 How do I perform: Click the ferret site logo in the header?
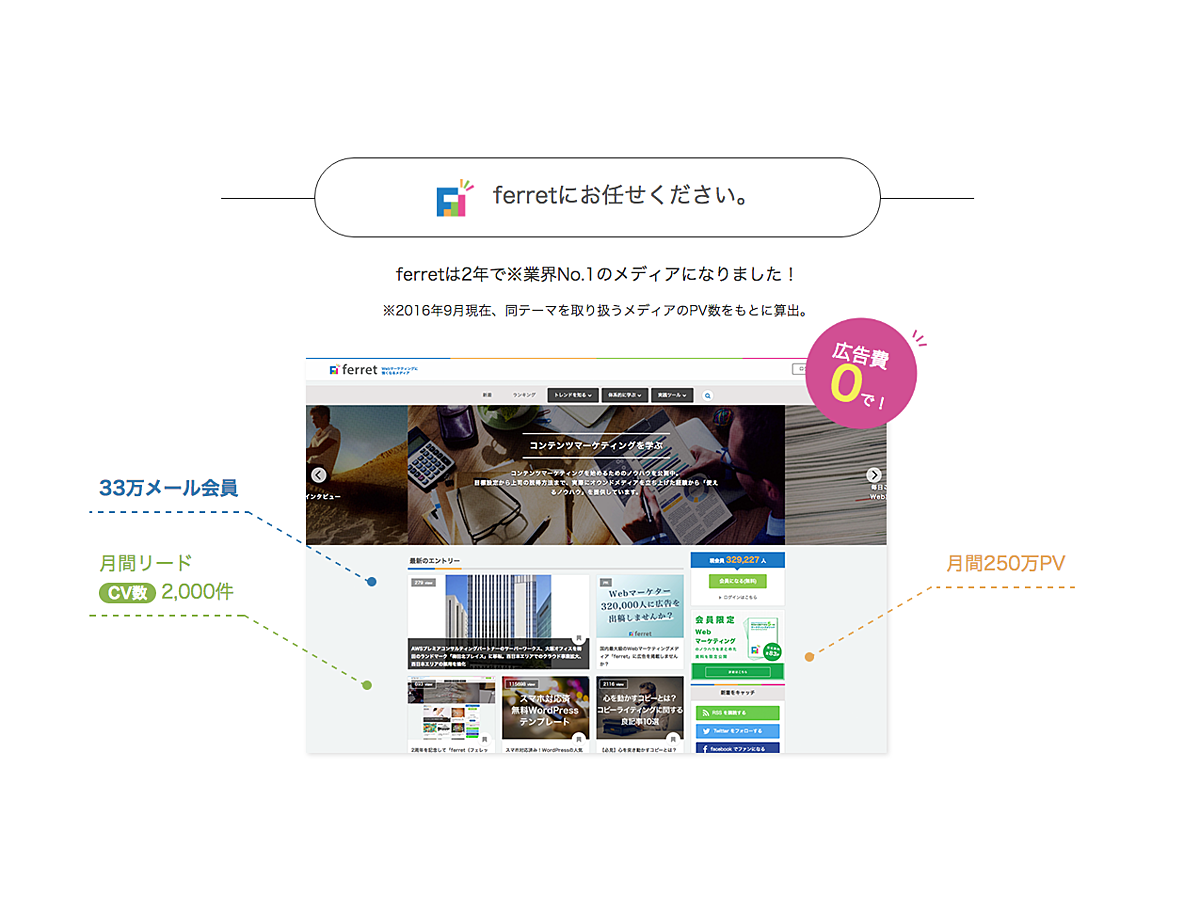tap(353, 369)
